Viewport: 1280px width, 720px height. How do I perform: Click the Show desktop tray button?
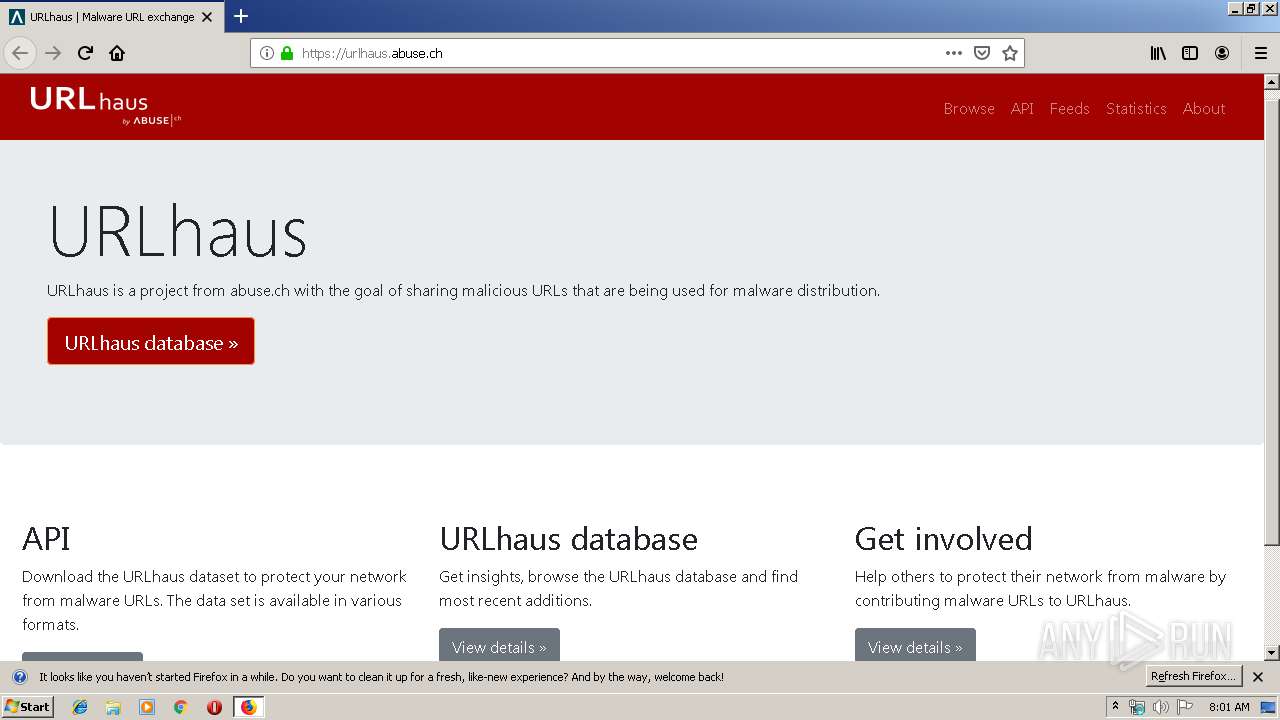pyautogui.click(x=1268, y=707)
